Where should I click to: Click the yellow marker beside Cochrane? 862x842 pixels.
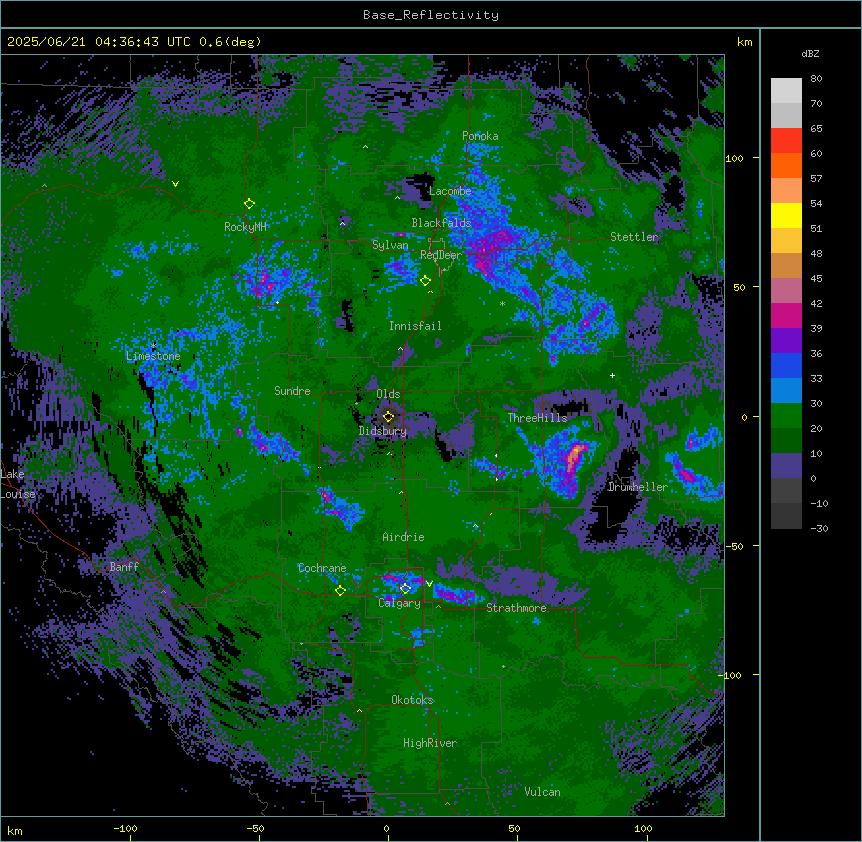click(x=340, y=591)
